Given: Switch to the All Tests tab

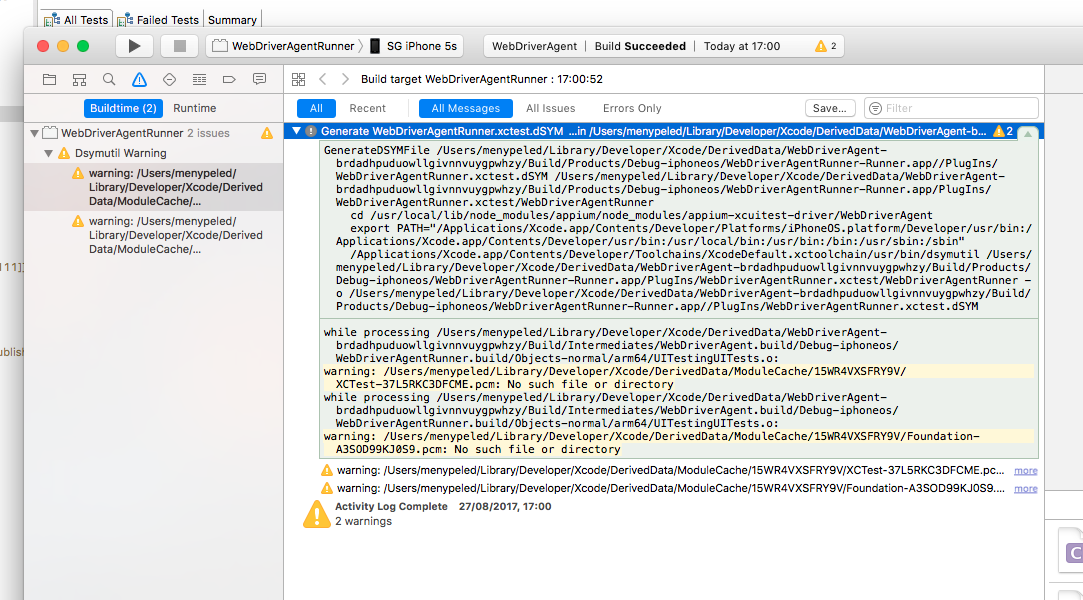Looking at the screenshot, I should point(77,20).
